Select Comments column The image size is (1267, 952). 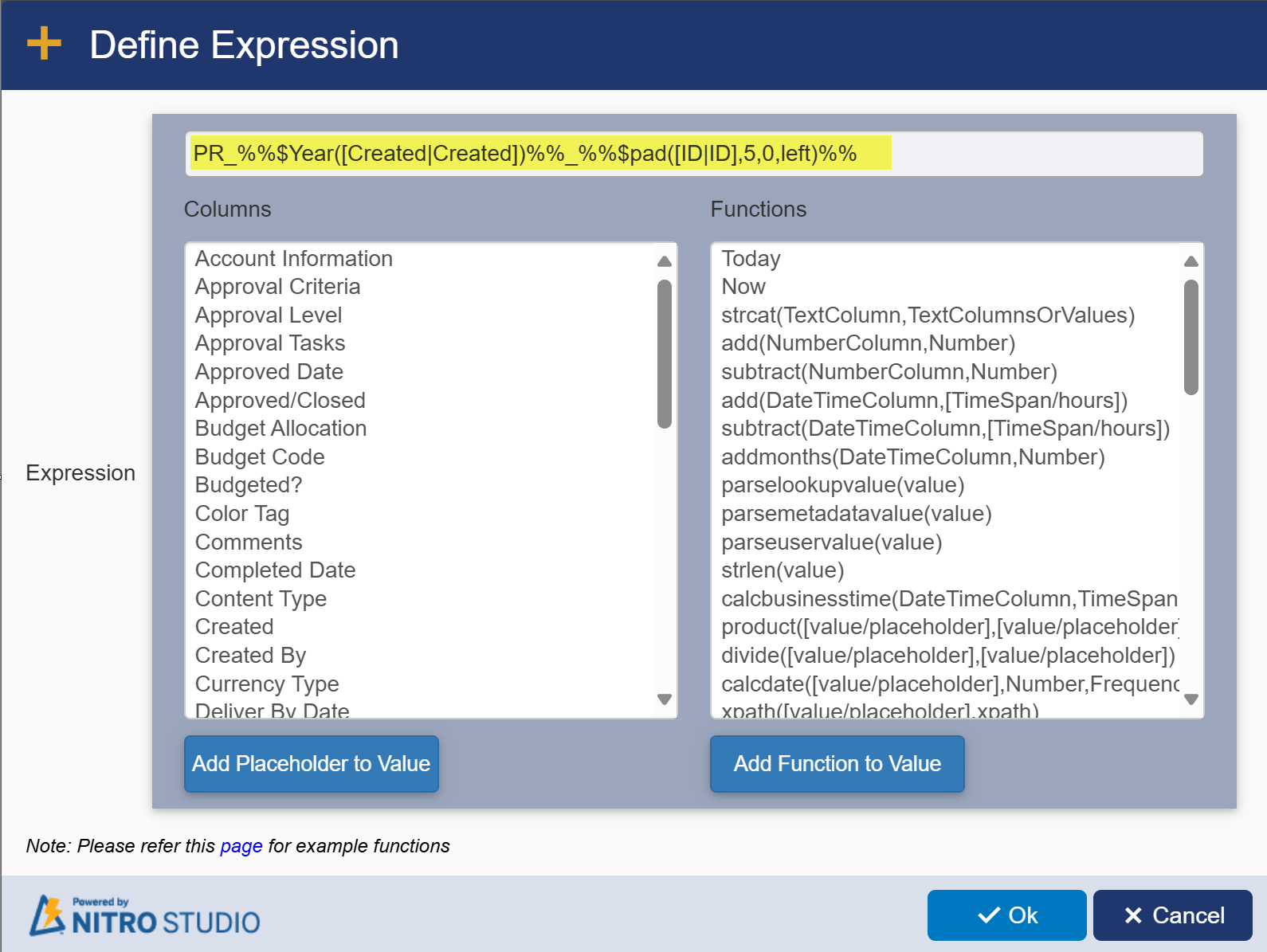pos(249,543)
